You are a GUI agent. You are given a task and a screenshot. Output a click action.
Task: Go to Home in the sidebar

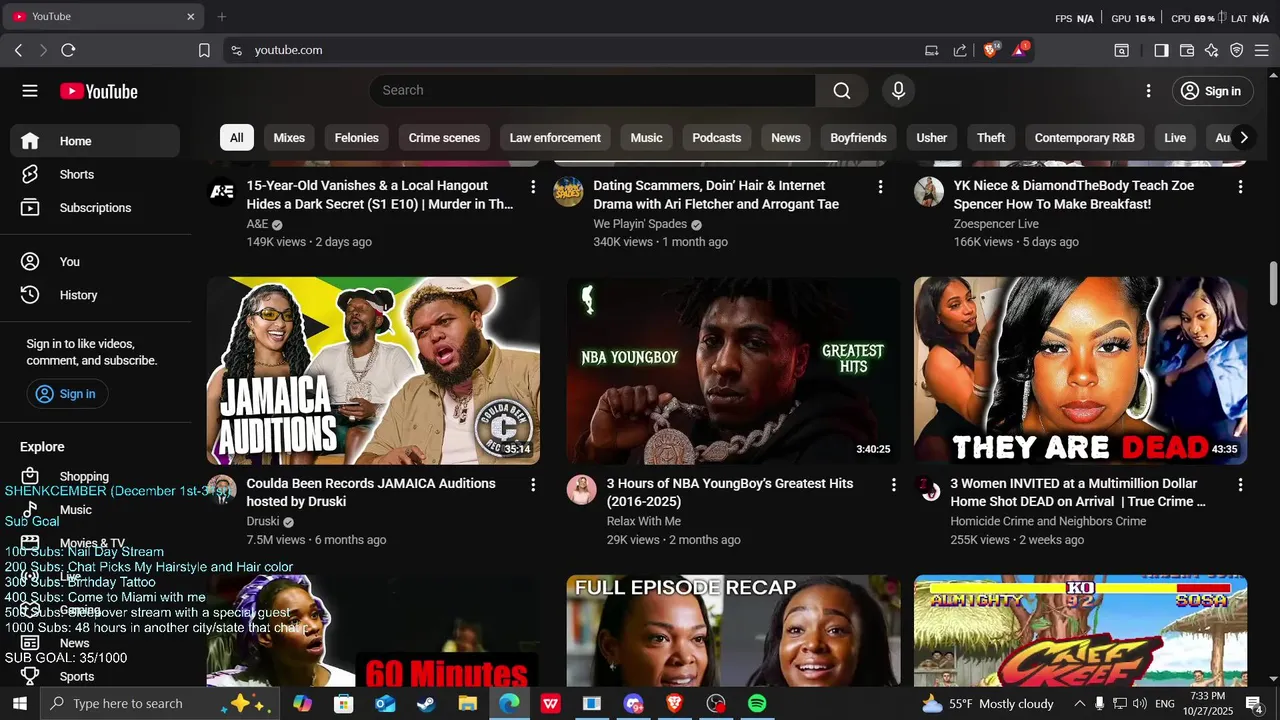click(96, 141)
